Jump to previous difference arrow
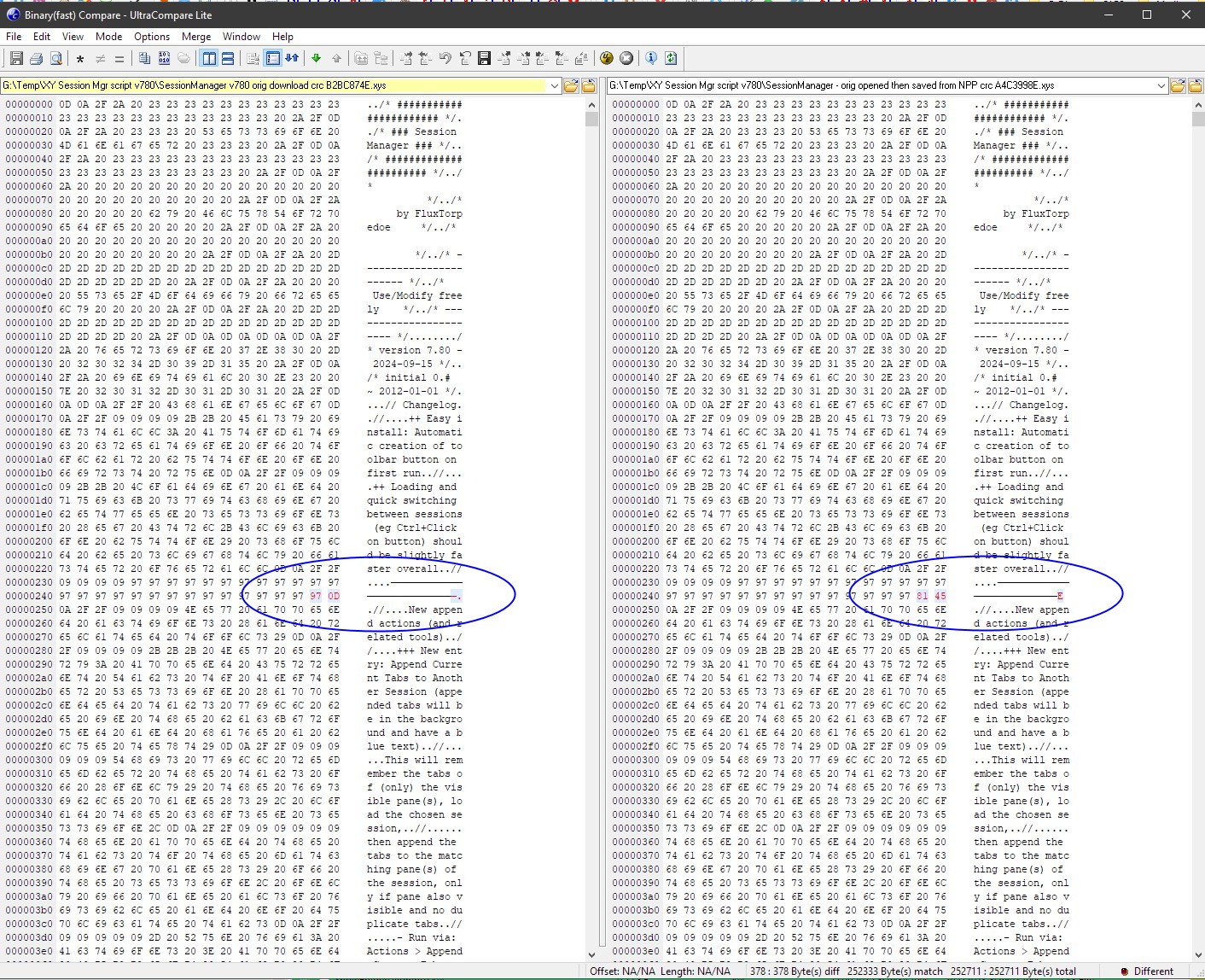Image resolution: width=1205 pixels, height=980 pixels. (336, 58)
